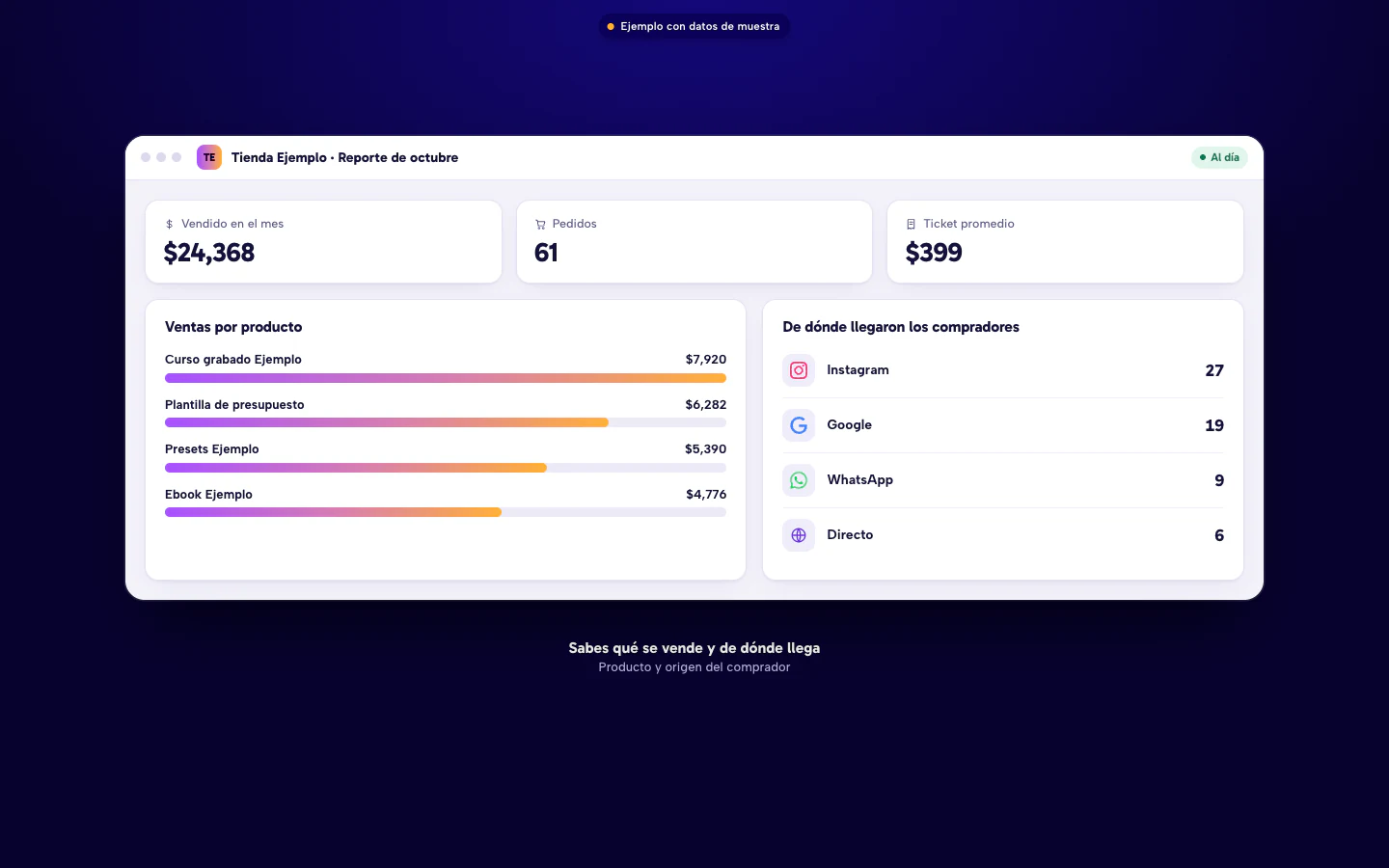Select the $24,368 sold amount
This screenshot has width=1389, height=868.
pos(209,253)
